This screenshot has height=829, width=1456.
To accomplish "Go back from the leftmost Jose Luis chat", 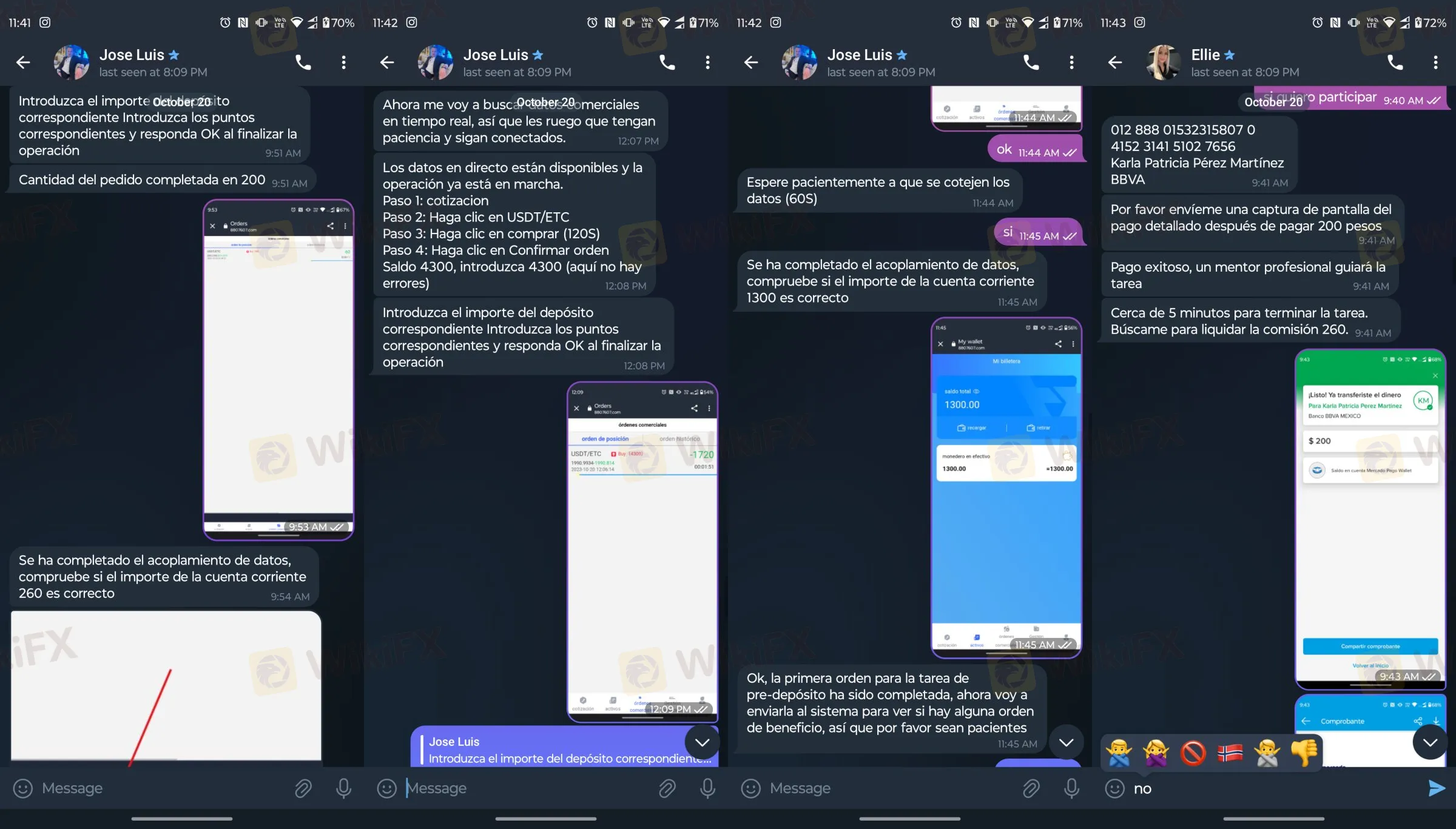I will [x=23, y=62].
